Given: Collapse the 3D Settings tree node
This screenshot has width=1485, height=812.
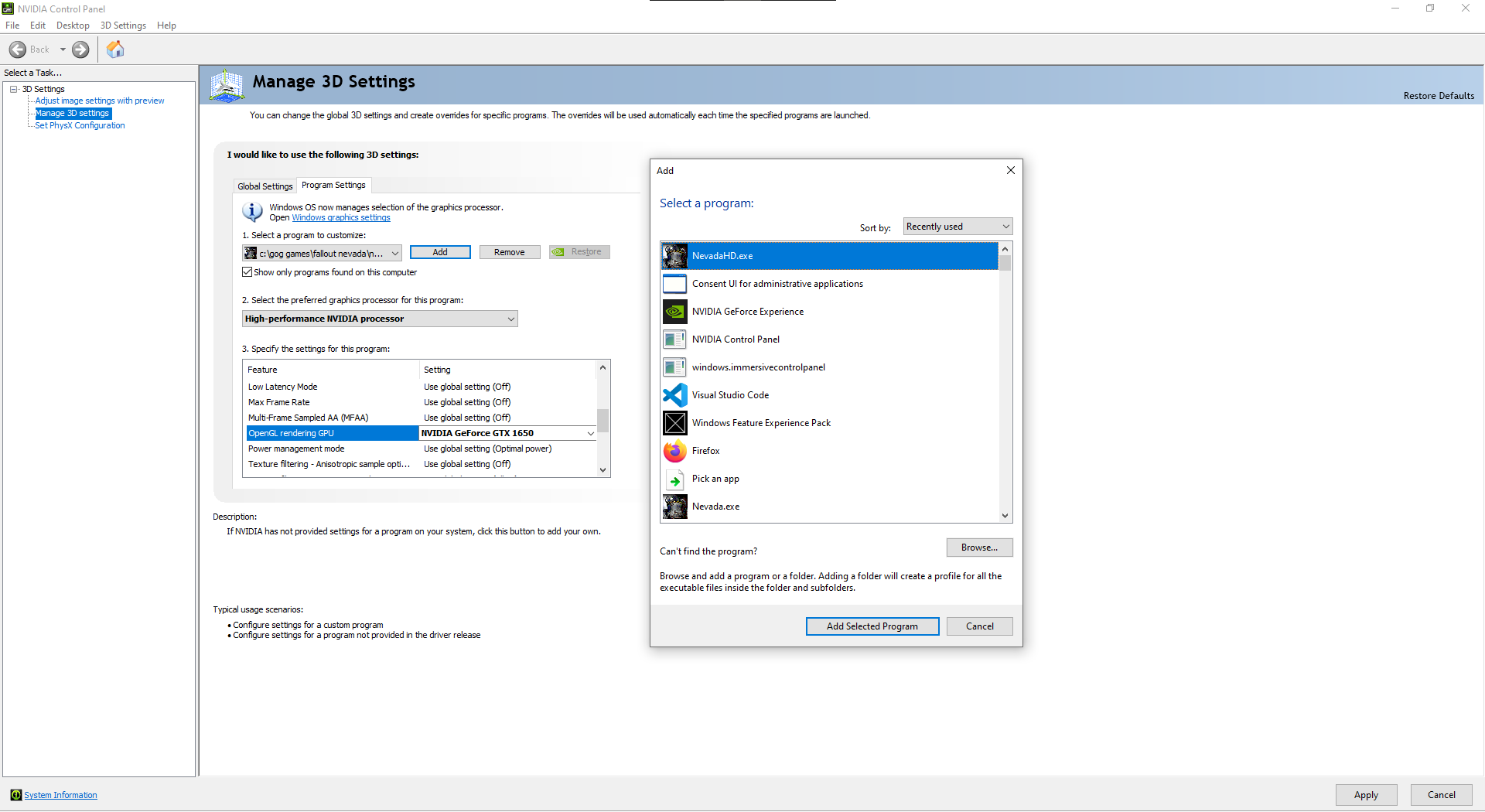Looking at the screenshot, I should (14, 89).
